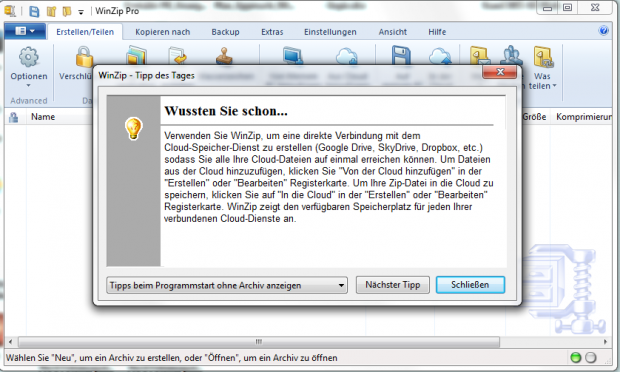Click the Verschlüsseln padlock icon
620x372 pixels.
(84, 56)
